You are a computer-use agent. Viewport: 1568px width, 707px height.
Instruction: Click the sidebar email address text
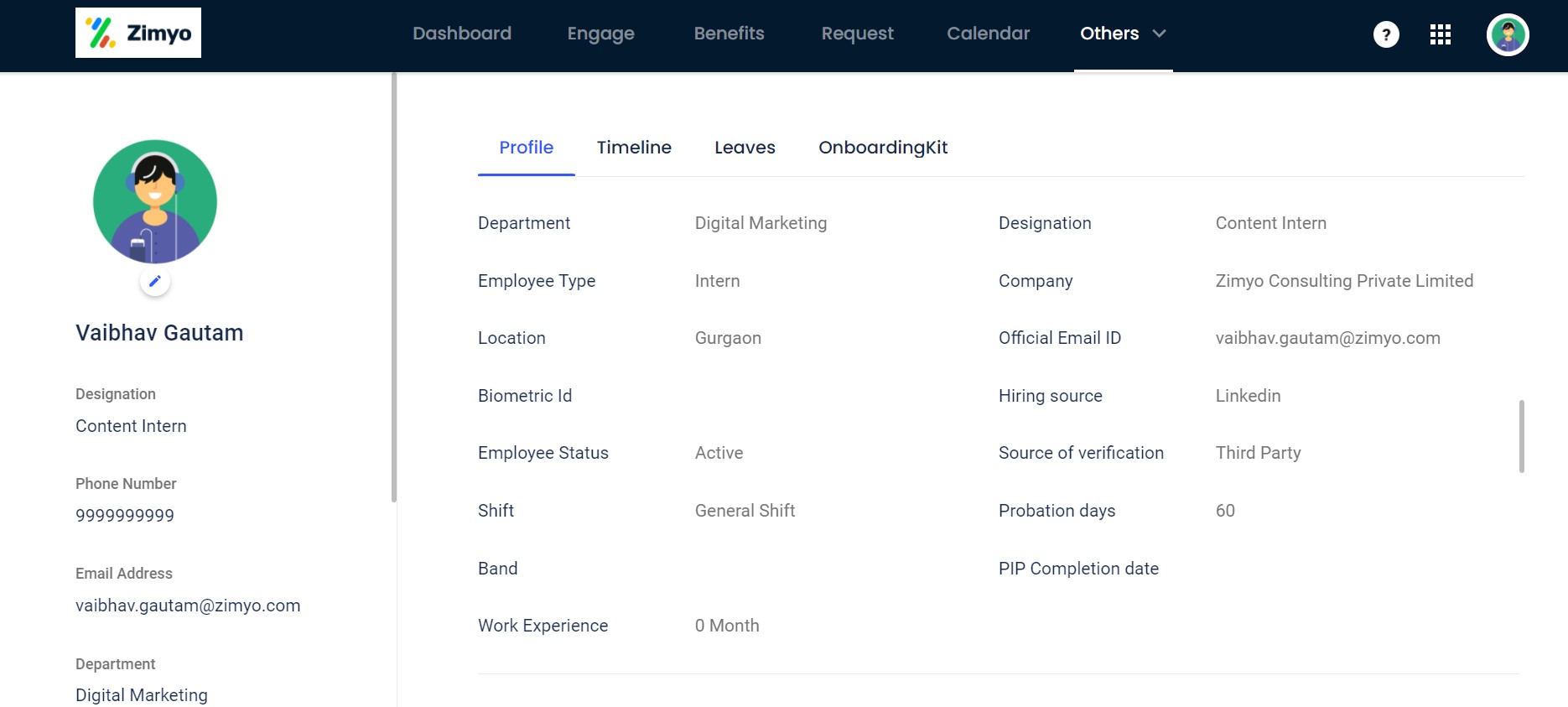coord(188,606)
